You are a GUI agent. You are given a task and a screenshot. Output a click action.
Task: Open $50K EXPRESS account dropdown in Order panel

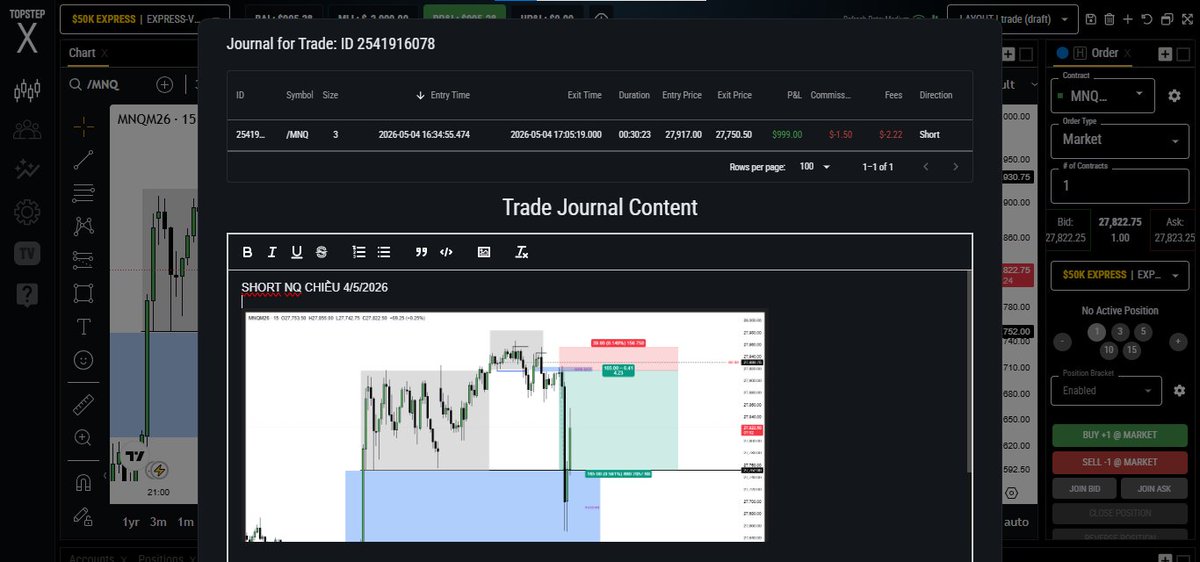click(x=1118, y=275)
